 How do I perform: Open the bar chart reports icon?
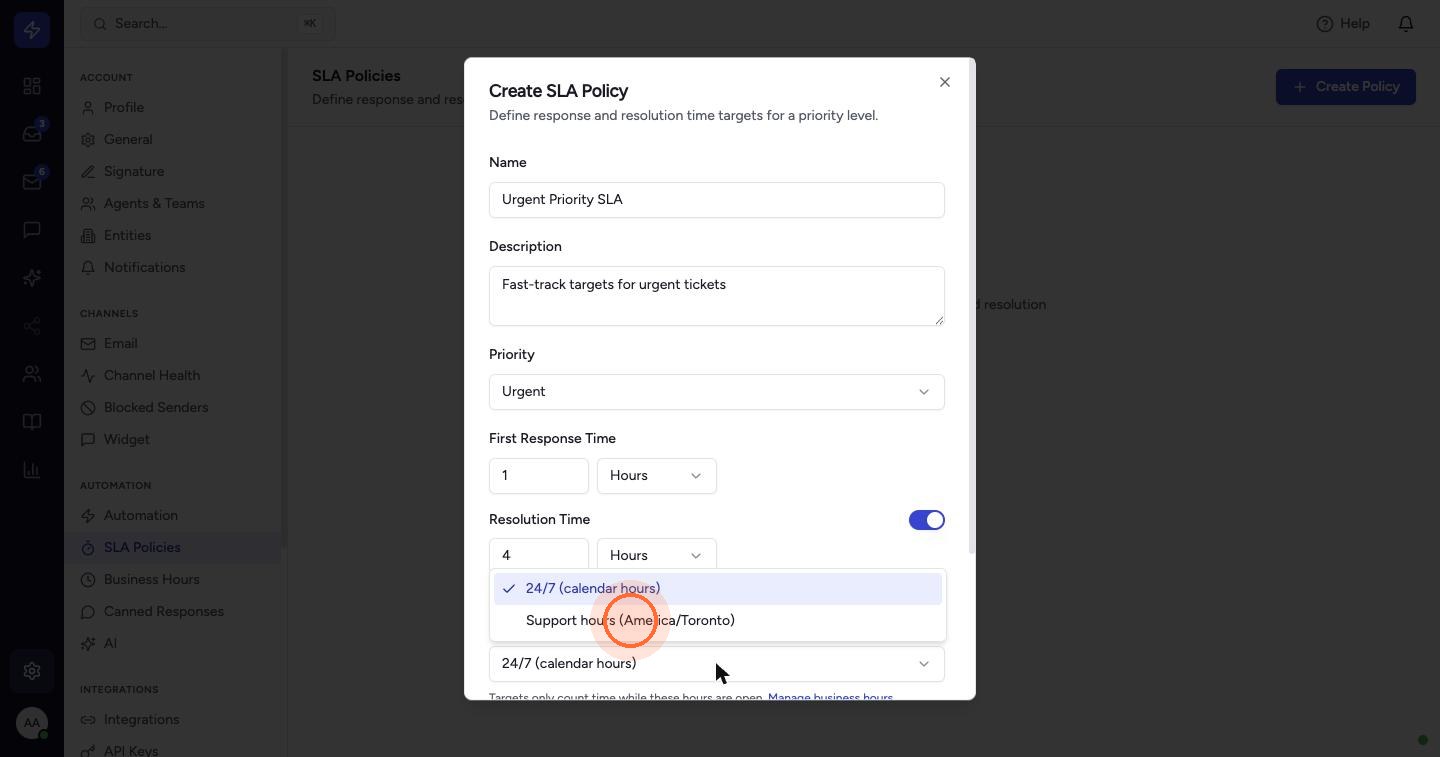(x=32, y=470)
